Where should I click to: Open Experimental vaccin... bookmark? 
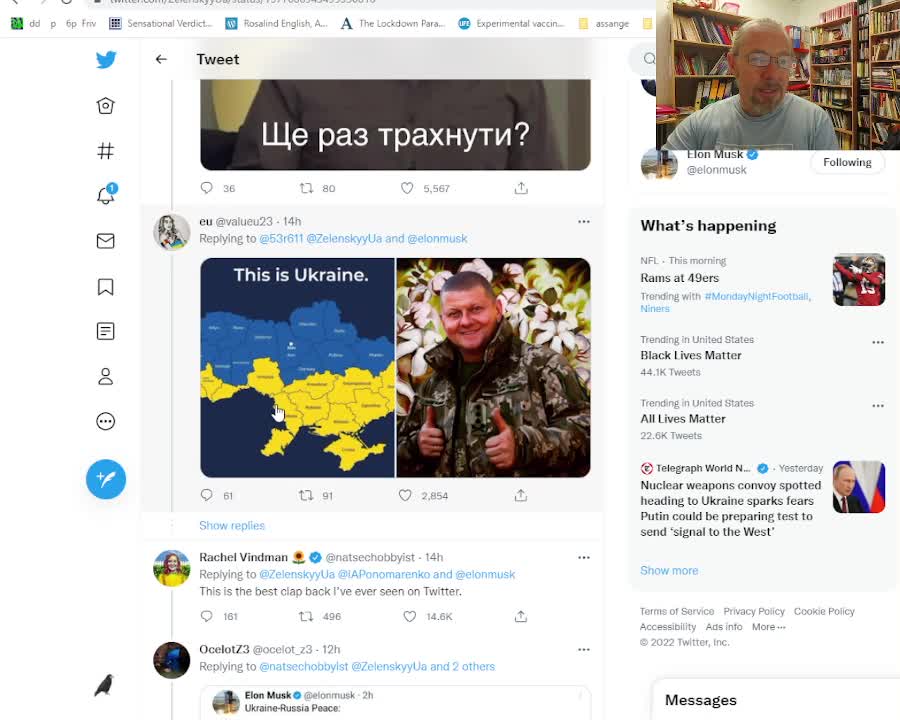pos(511,24)
